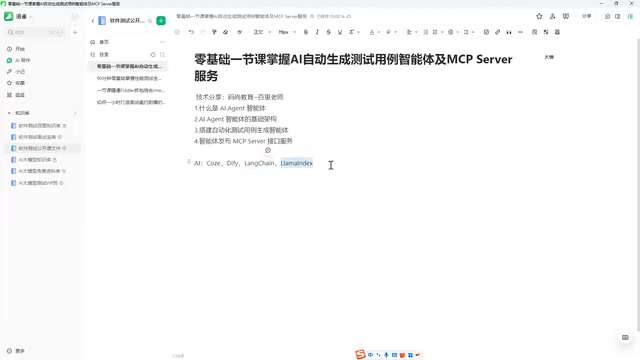
Task: Click the insert card icon at toolbar start
Action: (177, 32)
